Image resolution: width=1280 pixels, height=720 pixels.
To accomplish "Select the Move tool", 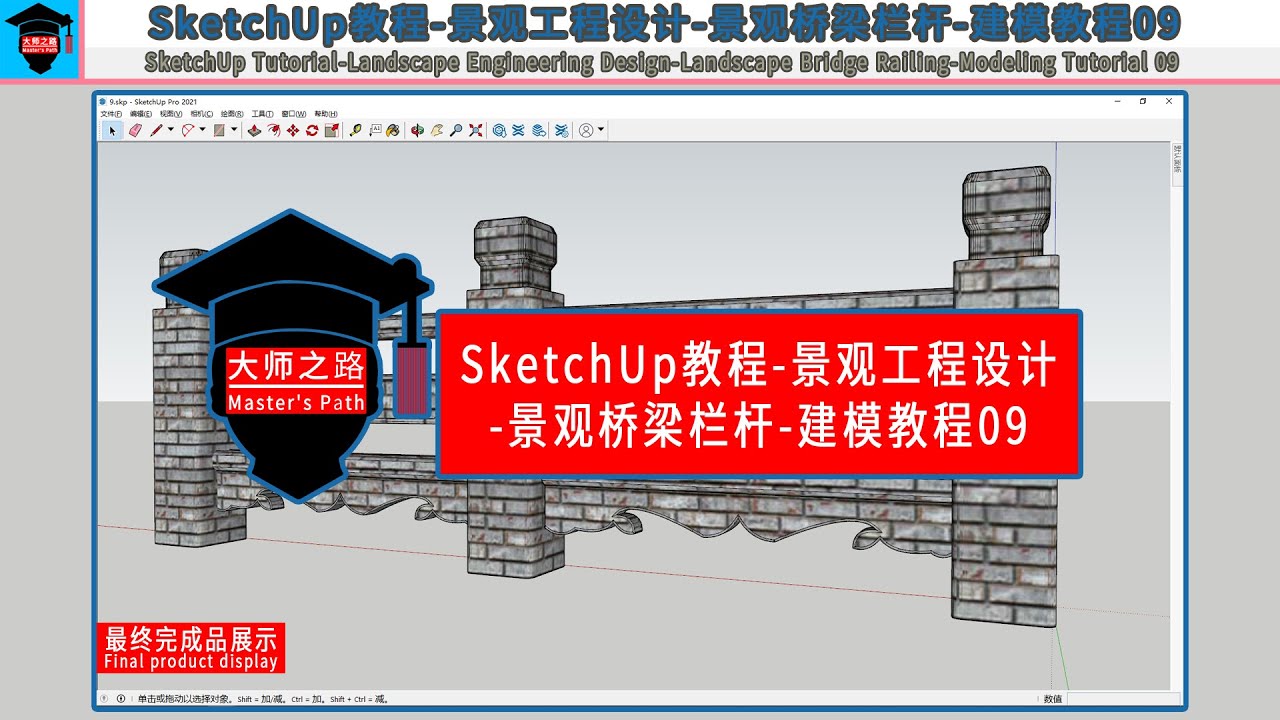I will pyautogui.click(x=293, y=130).
